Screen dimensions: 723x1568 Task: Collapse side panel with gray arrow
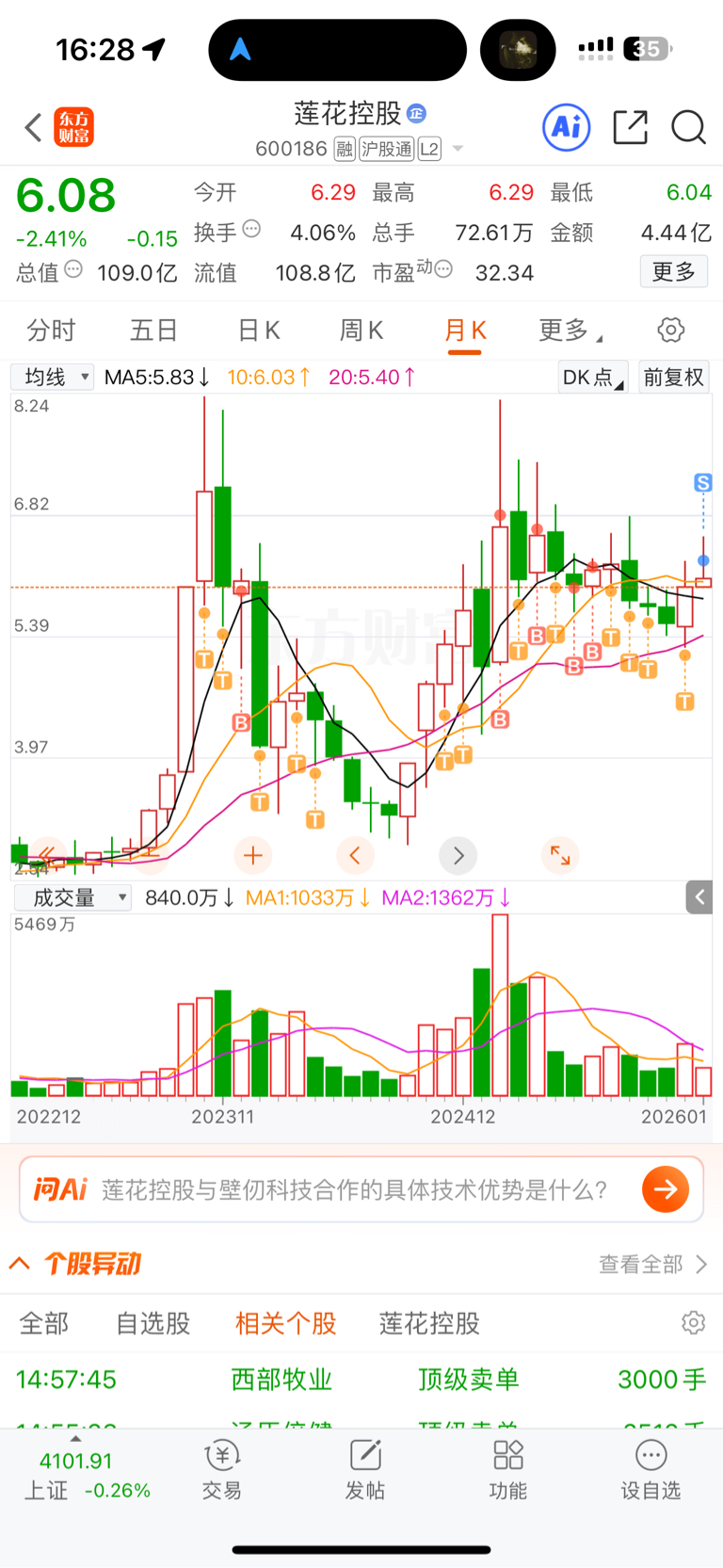click(x=699, y=897)
